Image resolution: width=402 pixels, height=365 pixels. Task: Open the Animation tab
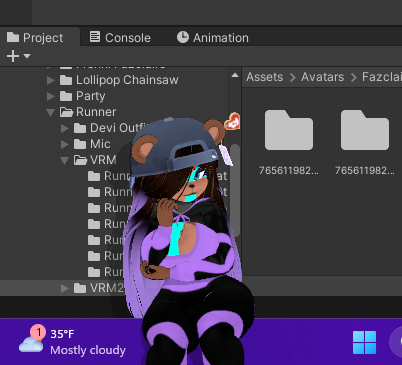click(x=213, y=38)
